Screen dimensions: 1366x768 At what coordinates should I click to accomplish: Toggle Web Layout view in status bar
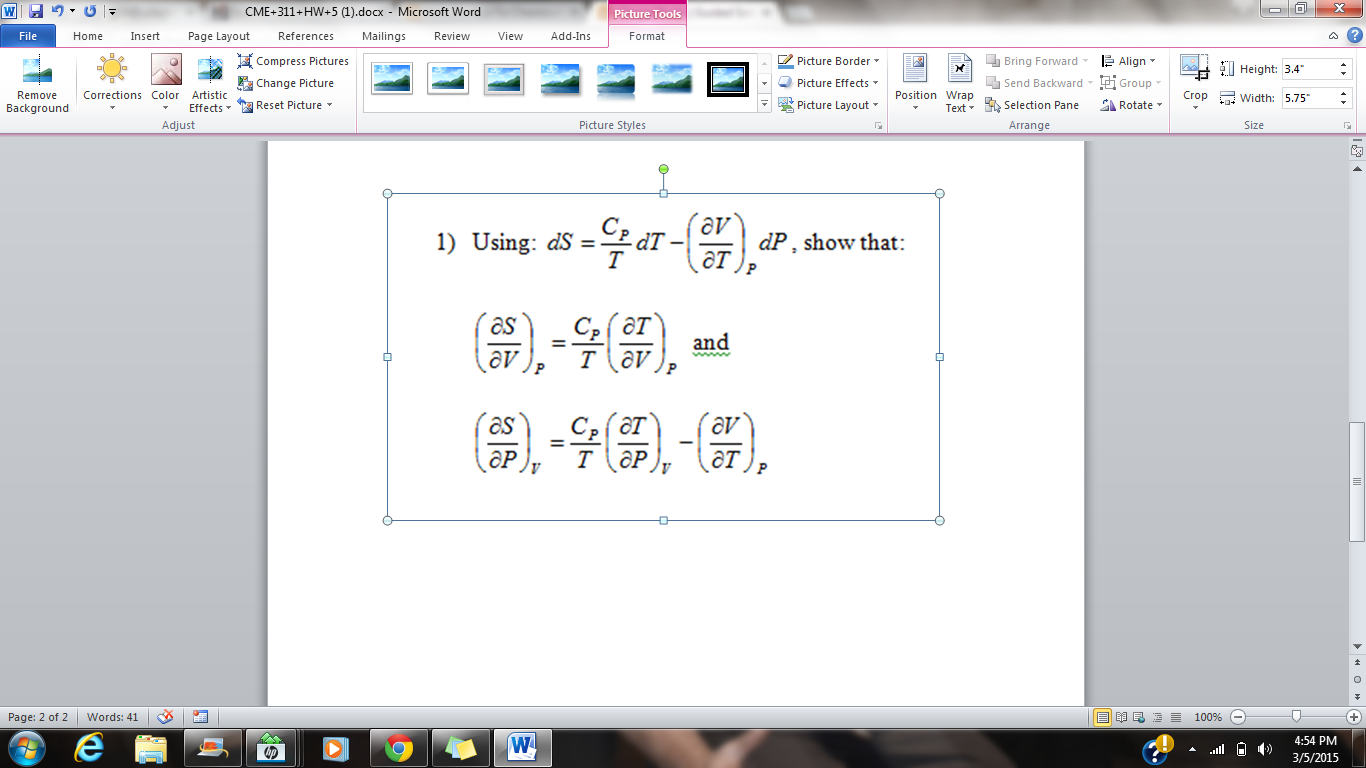pos(1138,716)
